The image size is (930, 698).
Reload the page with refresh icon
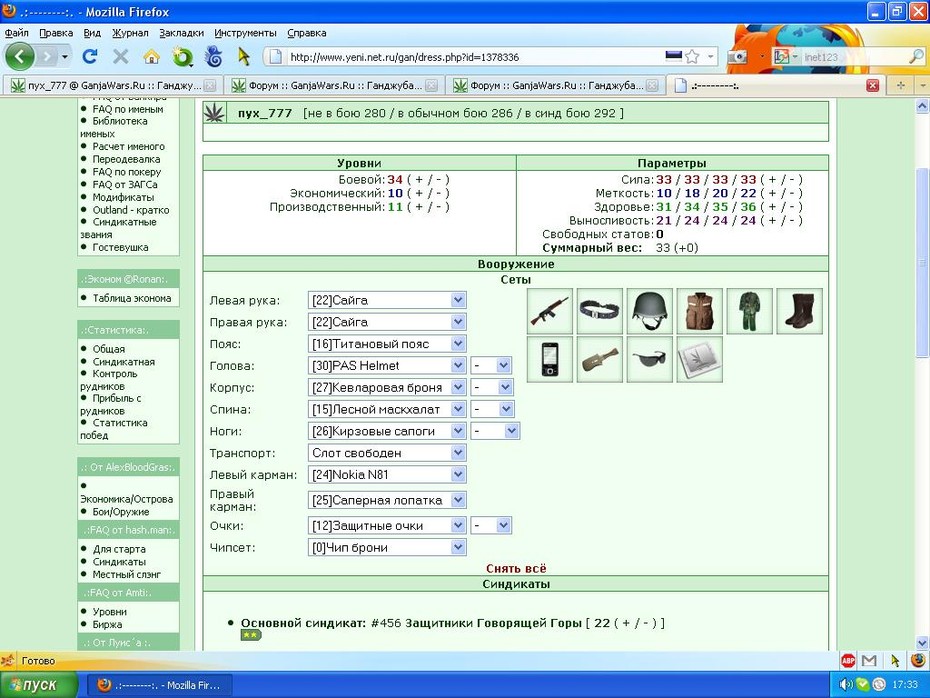[x=90, y=57]
